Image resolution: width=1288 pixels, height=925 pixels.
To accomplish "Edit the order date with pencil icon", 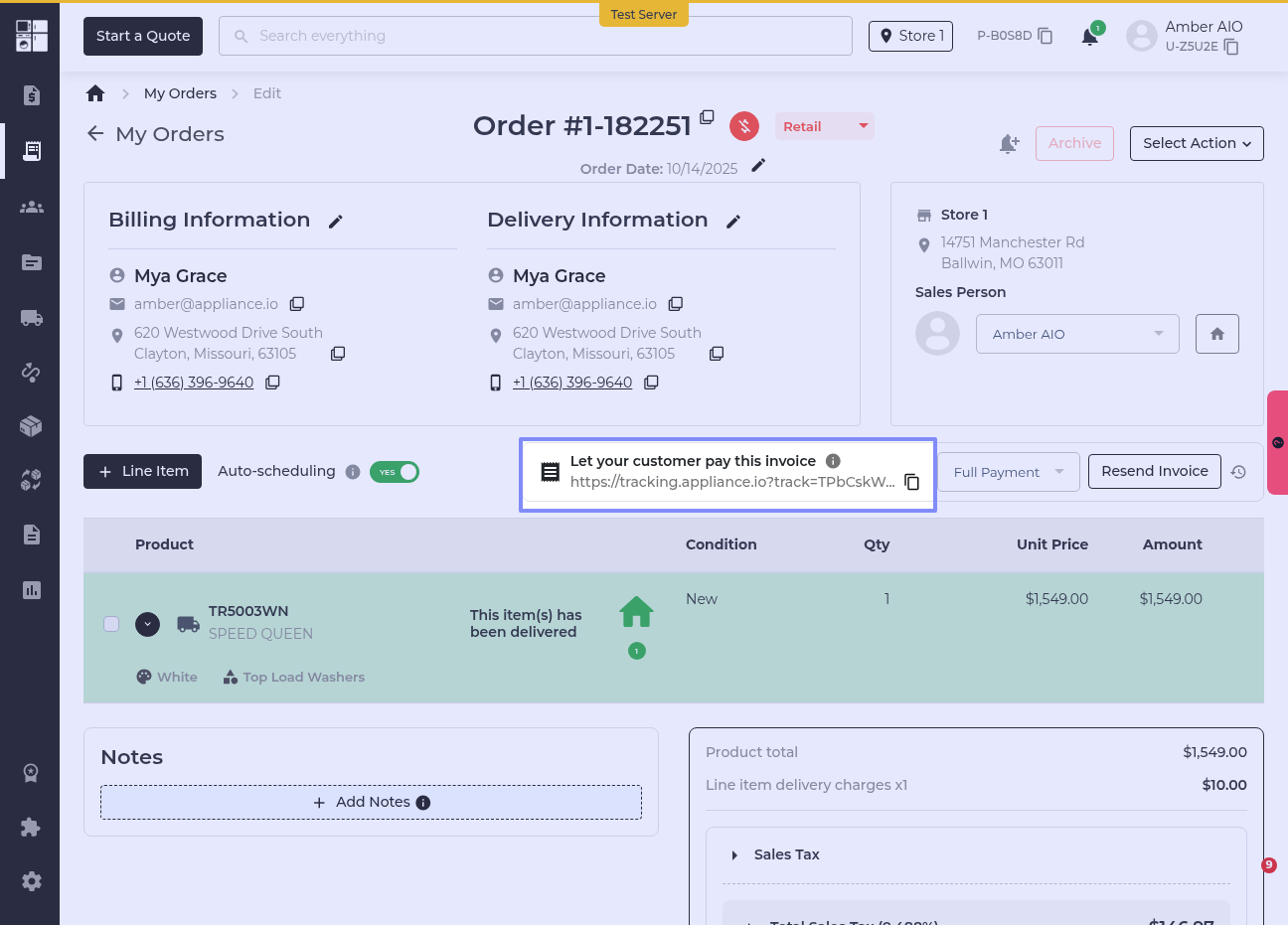I will point(758,166).
